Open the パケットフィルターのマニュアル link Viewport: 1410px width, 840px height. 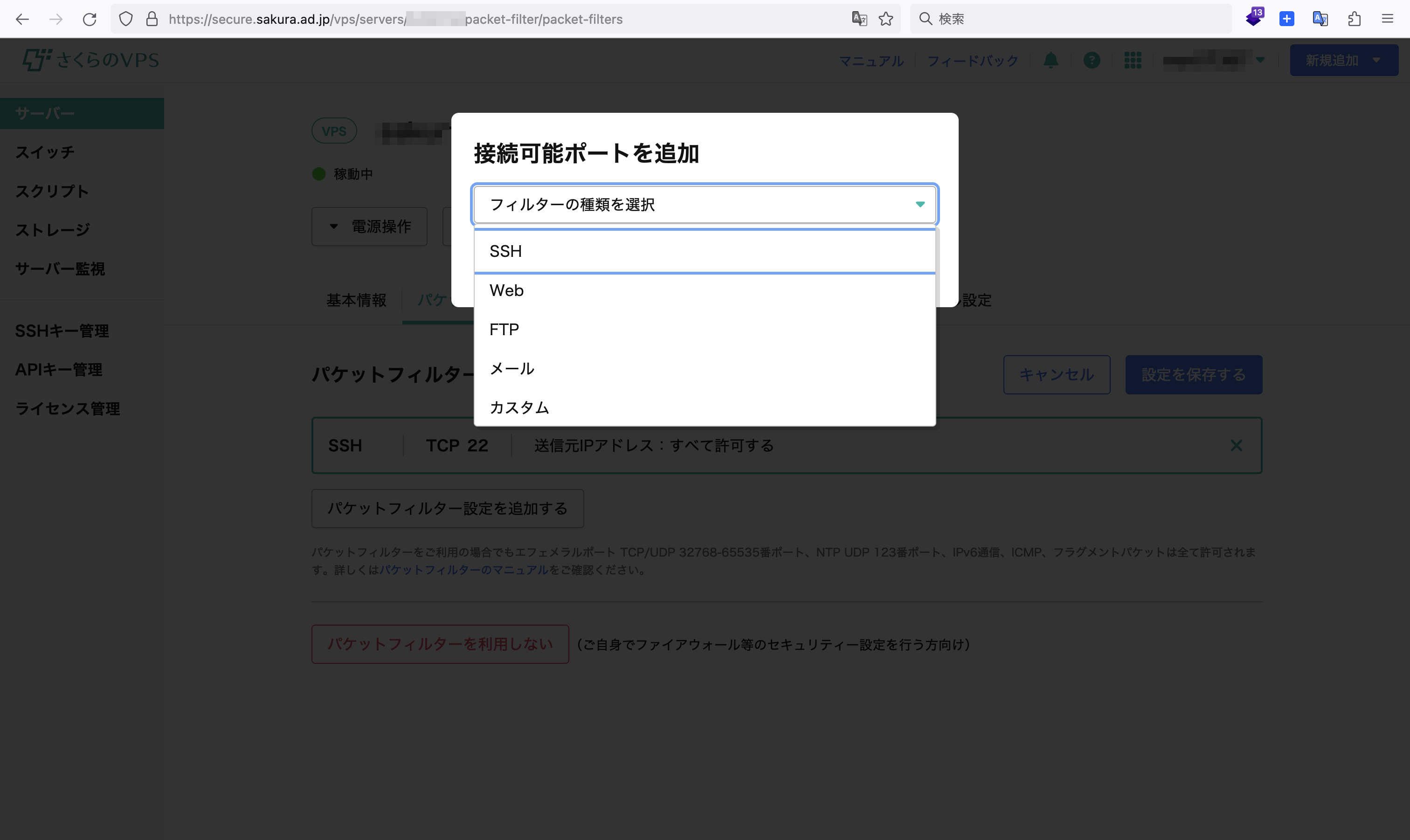click(463, 570)
